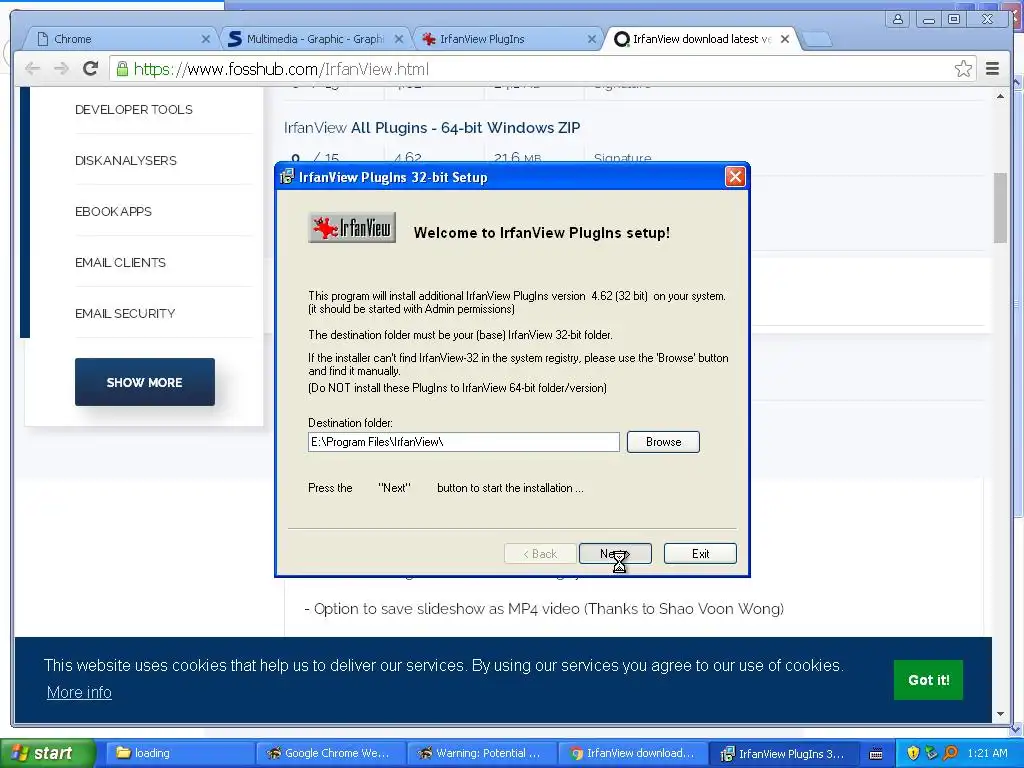Click the Browse button for the destination folder
Image resolution: width=1024 pixels, height=768 pixels.
(x=663, y=442)
